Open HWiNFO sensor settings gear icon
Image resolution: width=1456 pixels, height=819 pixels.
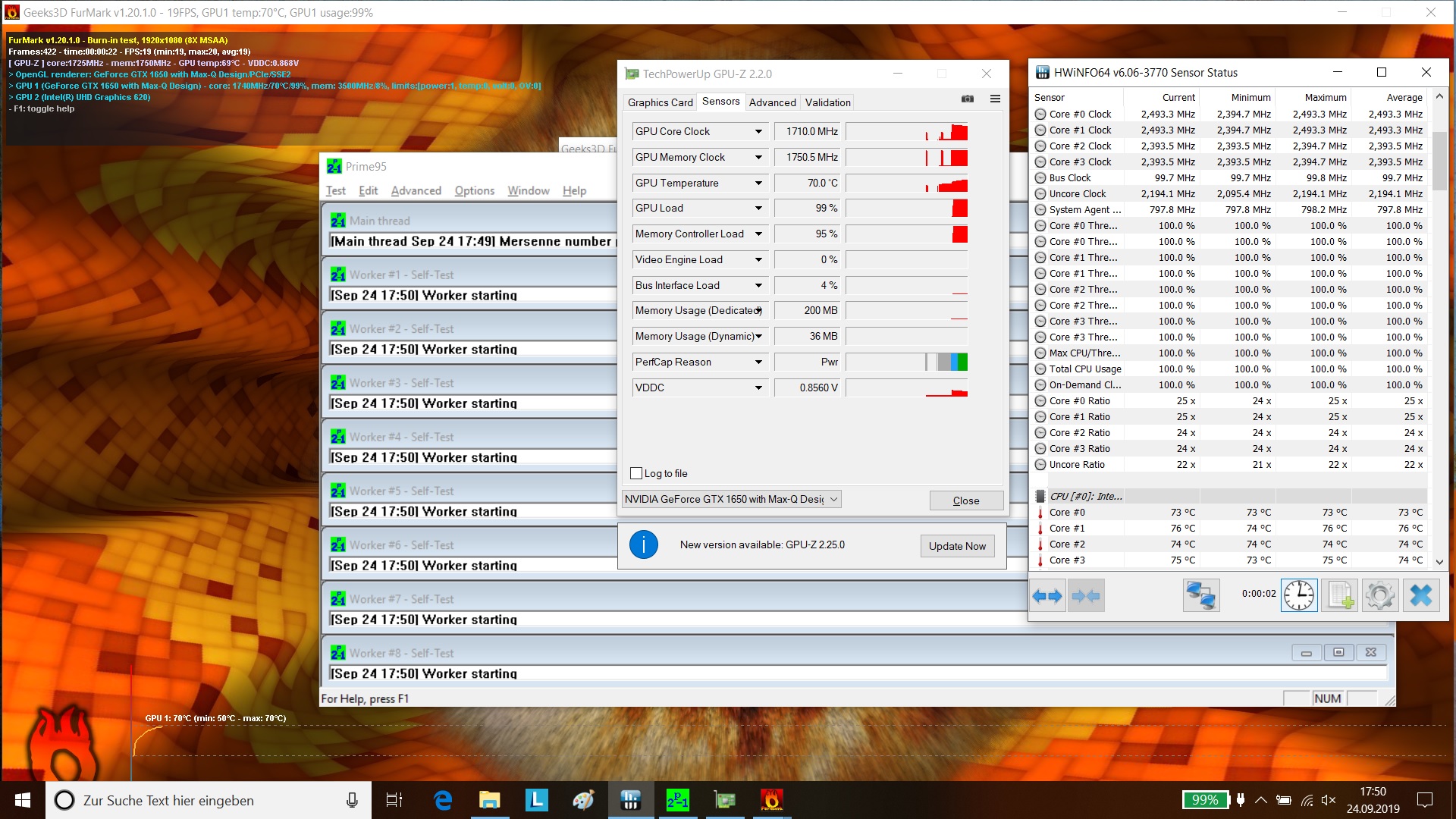(x=1379, y=596)
